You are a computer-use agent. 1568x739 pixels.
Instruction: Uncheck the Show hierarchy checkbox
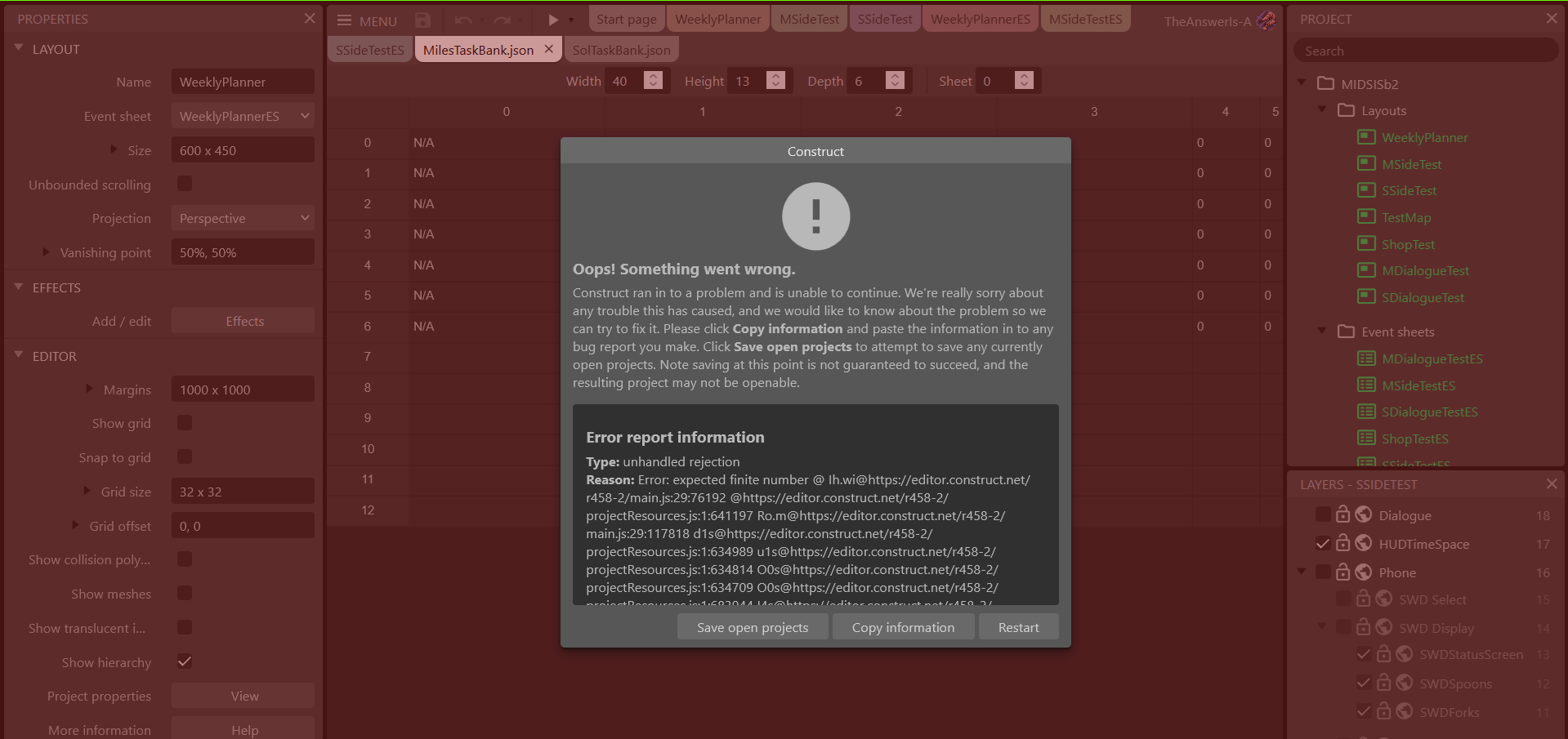point(184,661)
